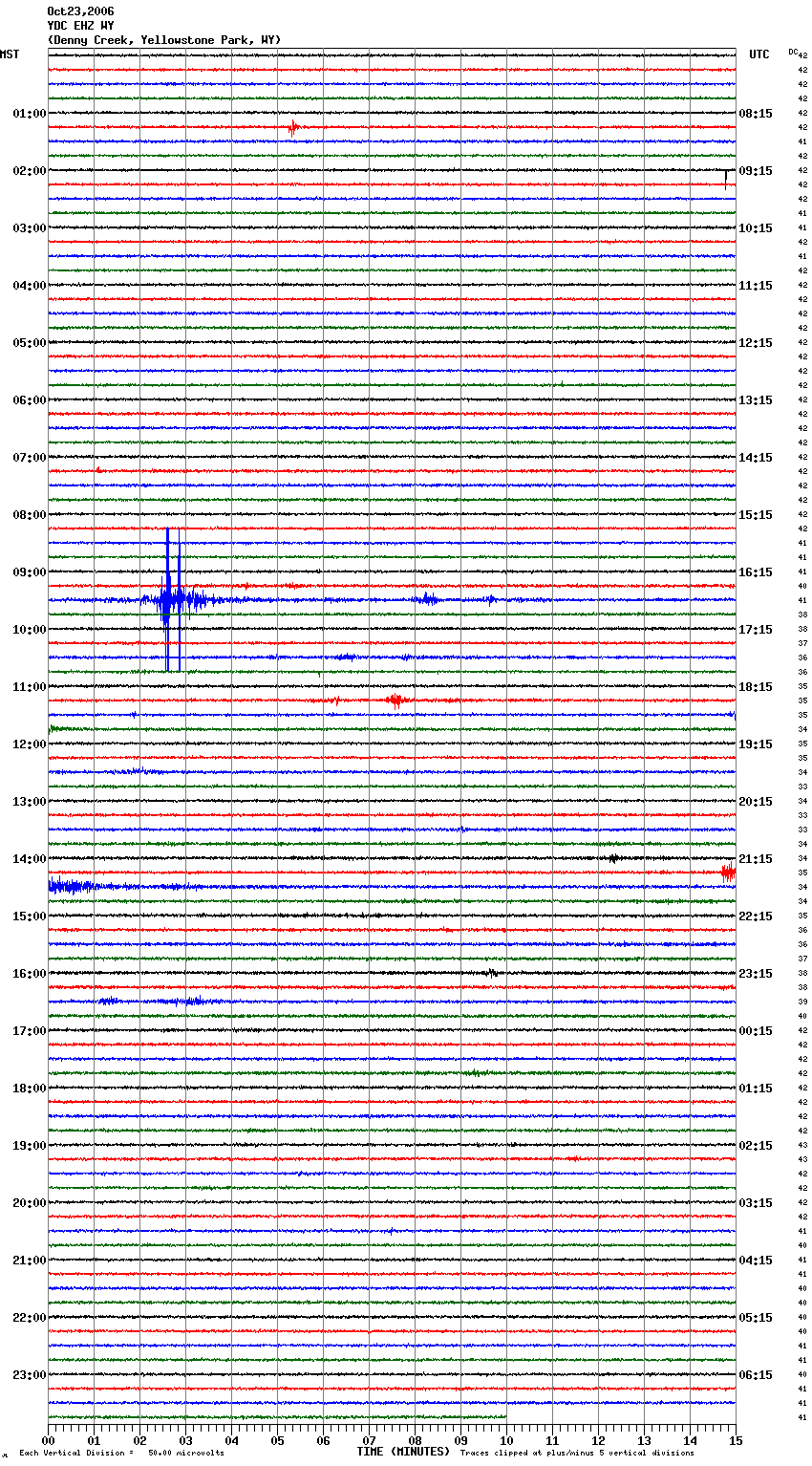Click the 12 minute tick label
Screen dimensions: 812x1466
(598, 1440)
